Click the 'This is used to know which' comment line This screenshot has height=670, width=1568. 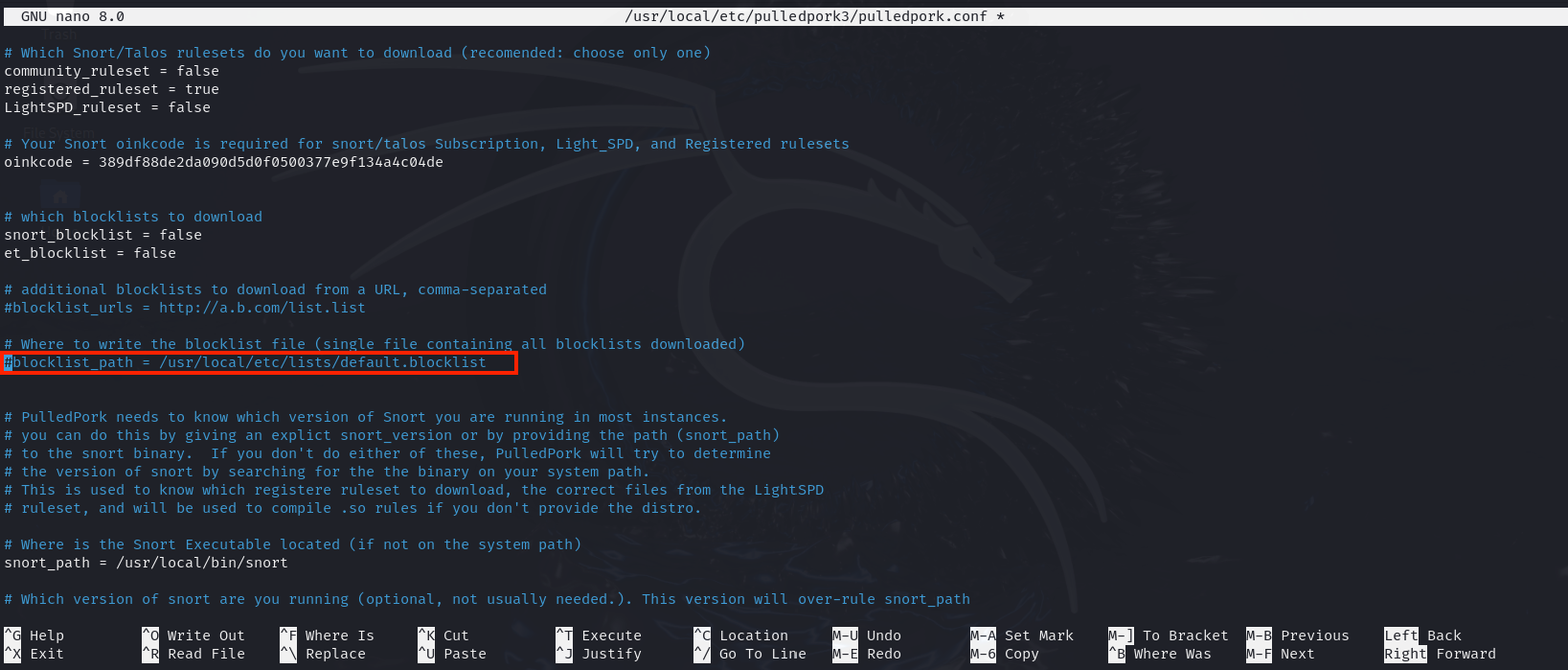[x=414, y=490]
